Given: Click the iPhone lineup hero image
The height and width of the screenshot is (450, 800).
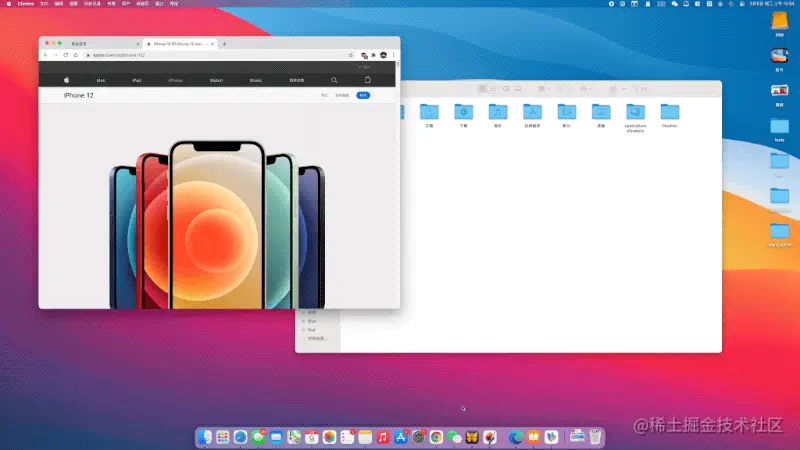Looking at the screenshot, I should point(217,224).
